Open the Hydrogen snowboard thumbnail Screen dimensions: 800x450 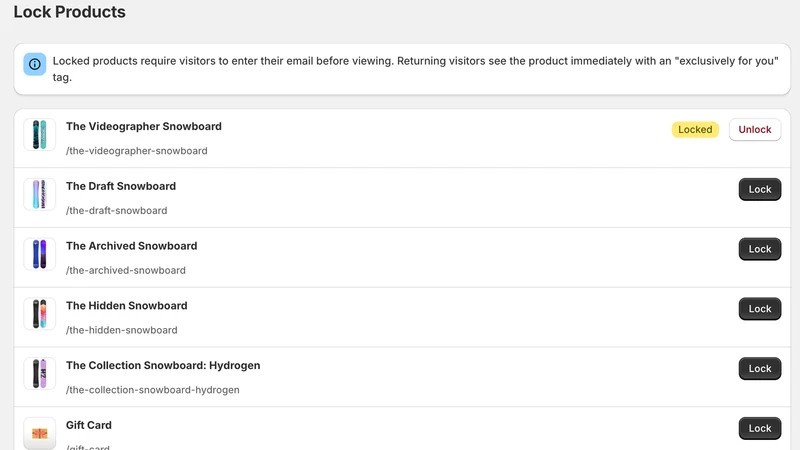coord(39,373)
